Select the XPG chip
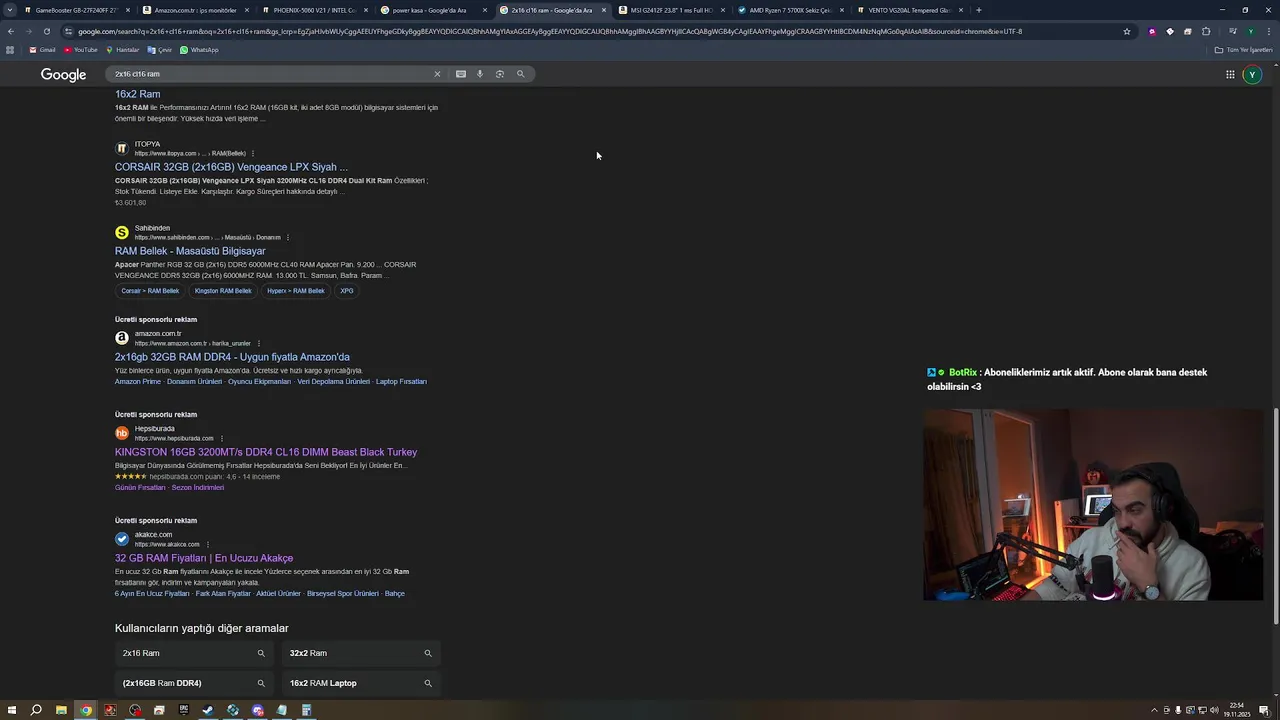 click(x=347, y=291)
